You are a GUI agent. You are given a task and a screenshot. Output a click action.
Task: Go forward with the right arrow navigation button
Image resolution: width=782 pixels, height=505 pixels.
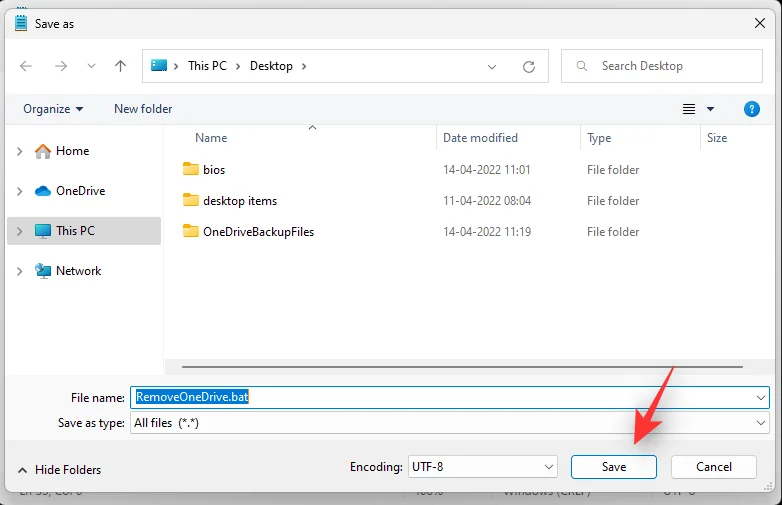coord(61,66)
